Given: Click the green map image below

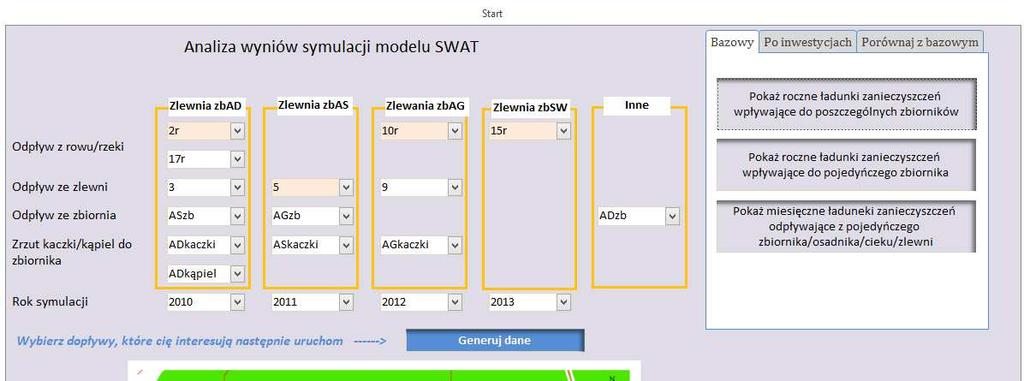Looking at the screenshot, I should click(384, 372).
